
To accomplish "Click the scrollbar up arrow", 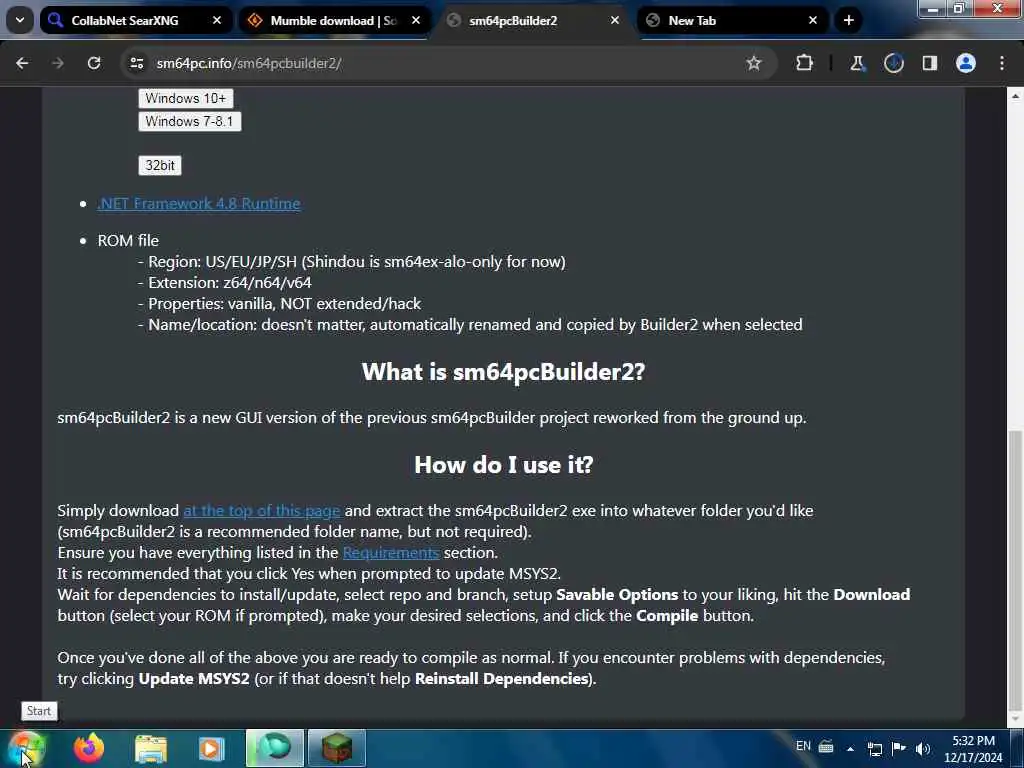I will point(1016,96).
